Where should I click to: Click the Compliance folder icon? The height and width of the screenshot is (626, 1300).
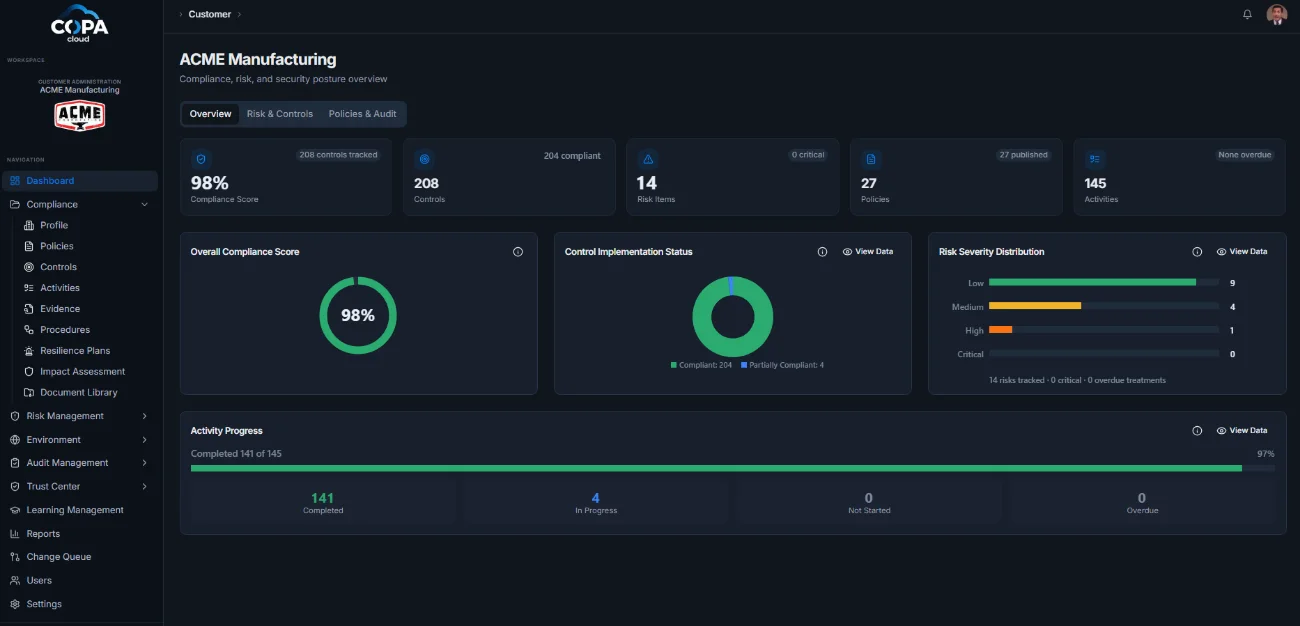tap(15, 204)
